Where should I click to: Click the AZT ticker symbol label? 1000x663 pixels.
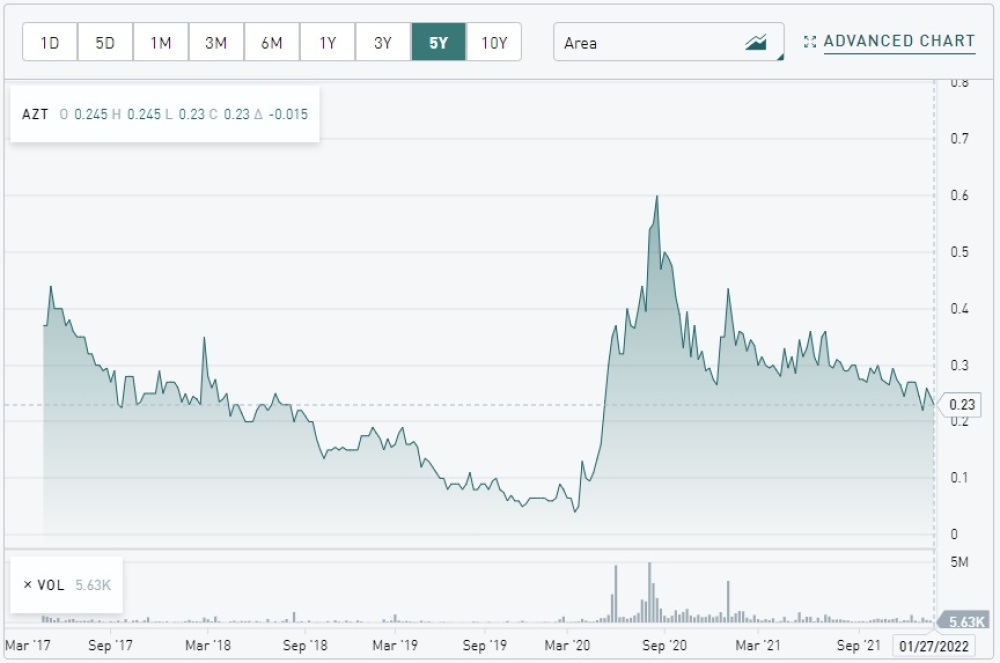click(35, 114)
